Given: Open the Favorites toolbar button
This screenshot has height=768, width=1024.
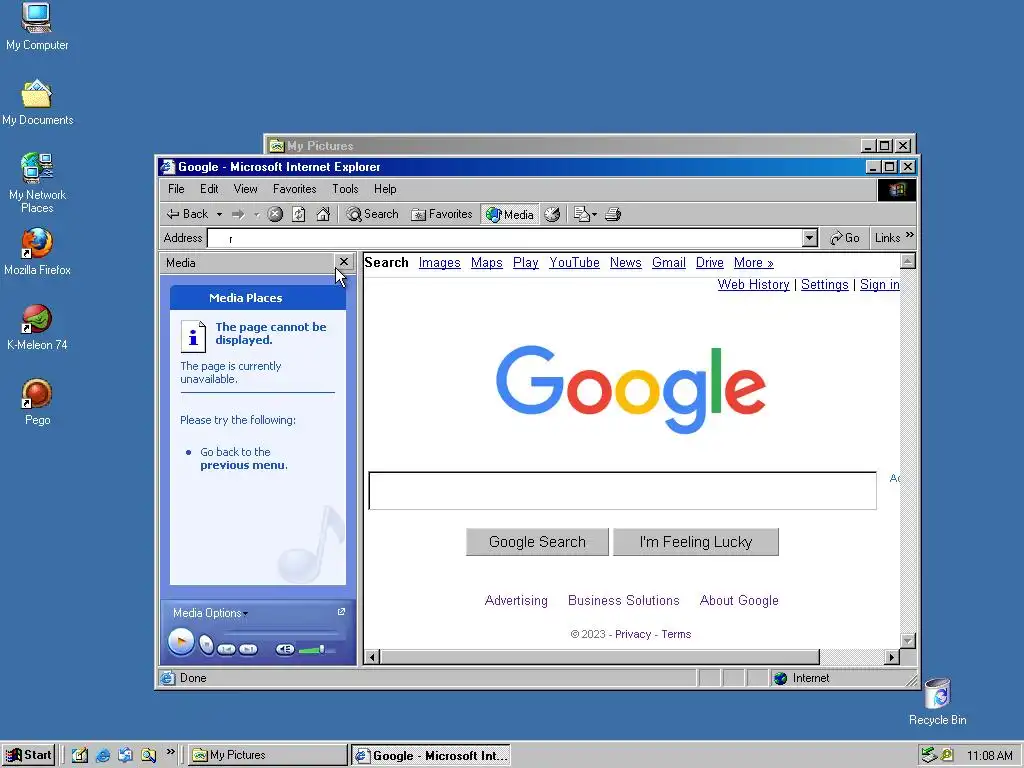Looking at the screenshot, I should click(x=441, y=214).
